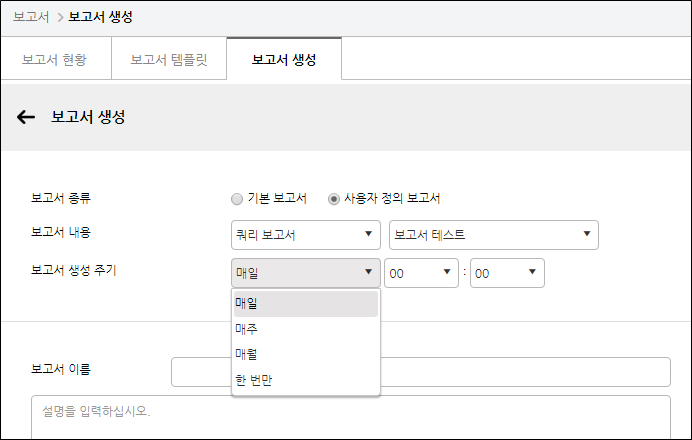Select the 기본 보고서 radio button
The image size is (692, 440).
point(237,199)
